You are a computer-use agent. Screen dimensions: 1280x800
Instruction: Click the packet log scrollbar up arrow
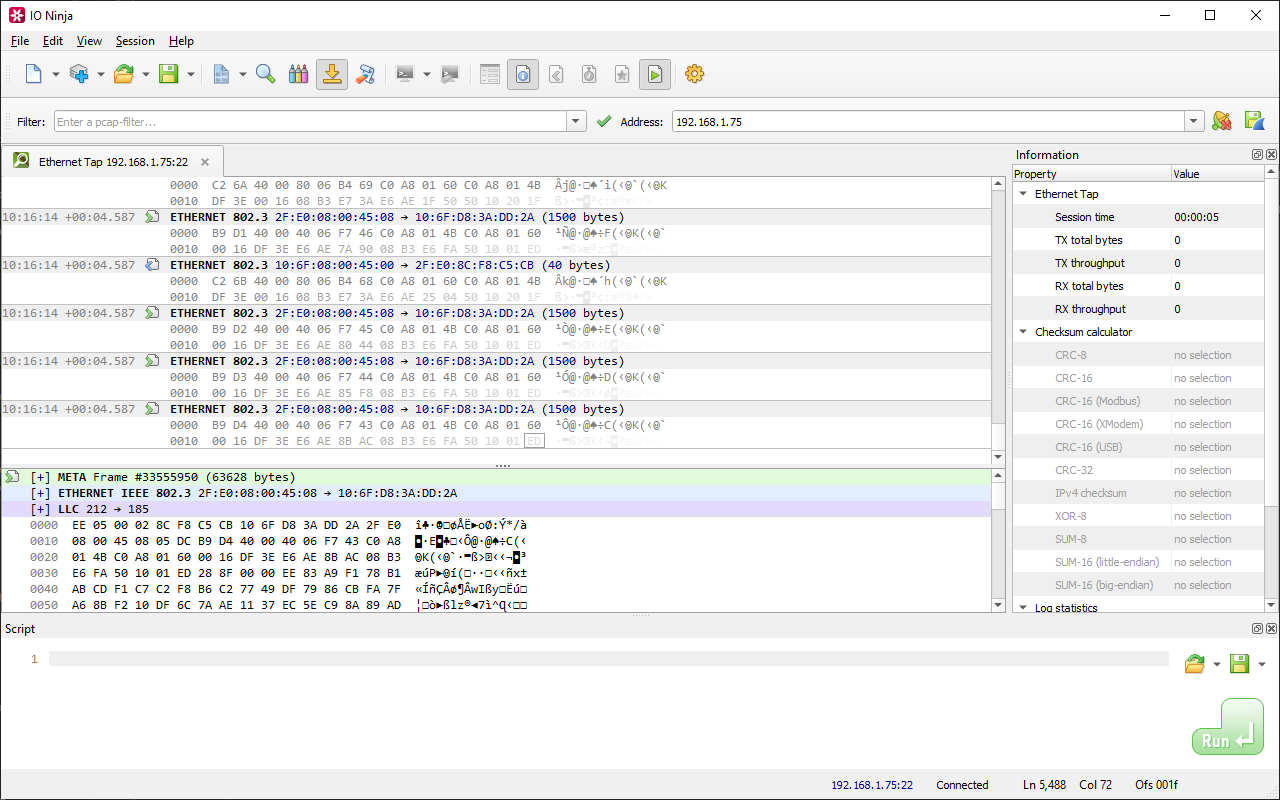pyautogui.click(x=998, y=185)
